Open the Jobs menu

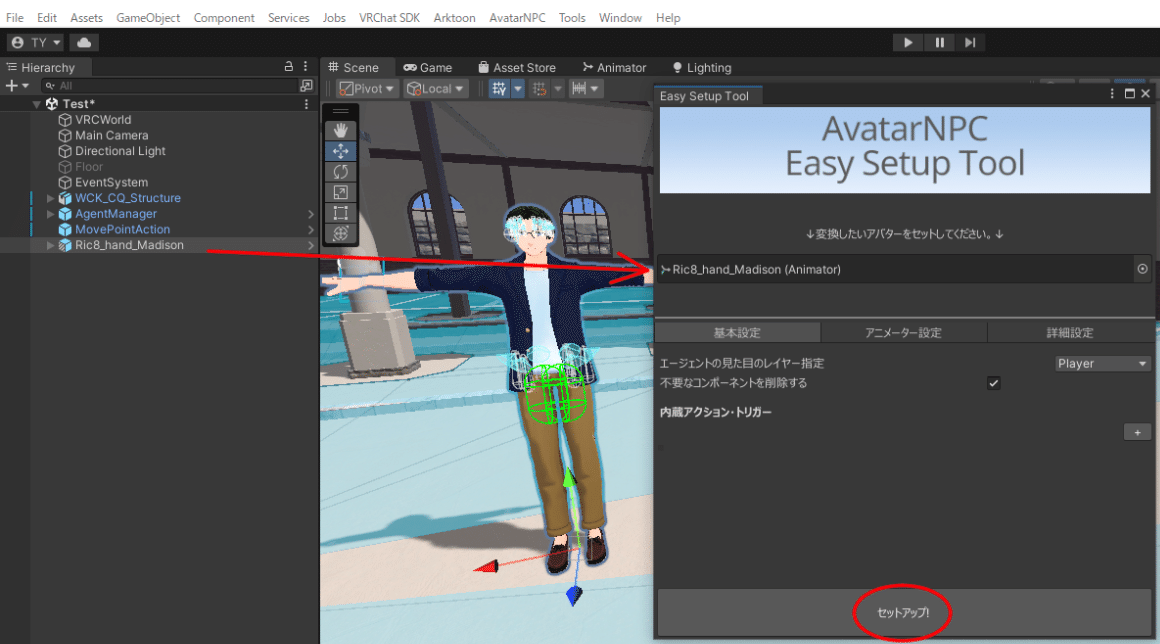(x=334, y=18)
